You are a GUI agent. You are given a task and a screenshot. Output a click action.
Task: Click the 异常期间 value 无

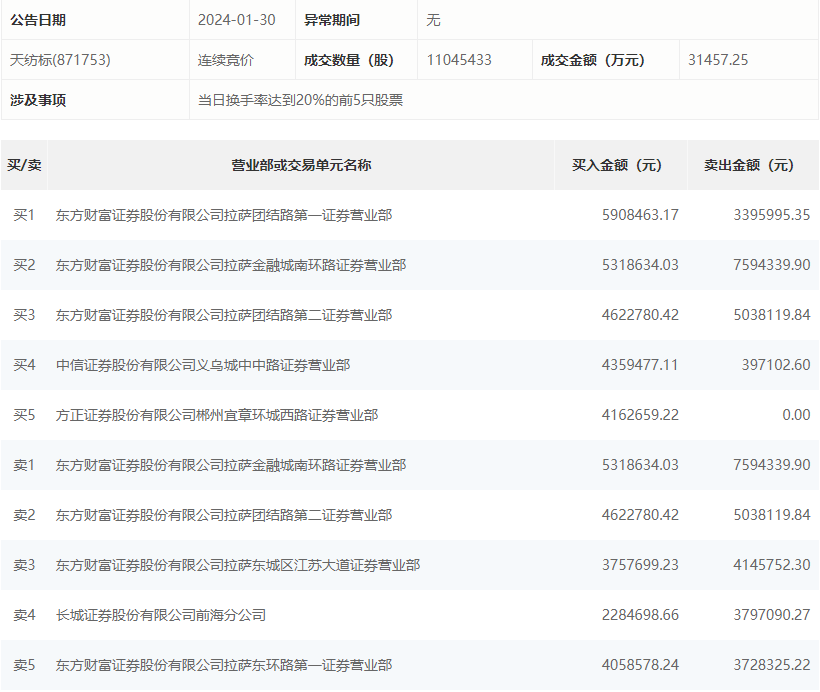[433, 20]
